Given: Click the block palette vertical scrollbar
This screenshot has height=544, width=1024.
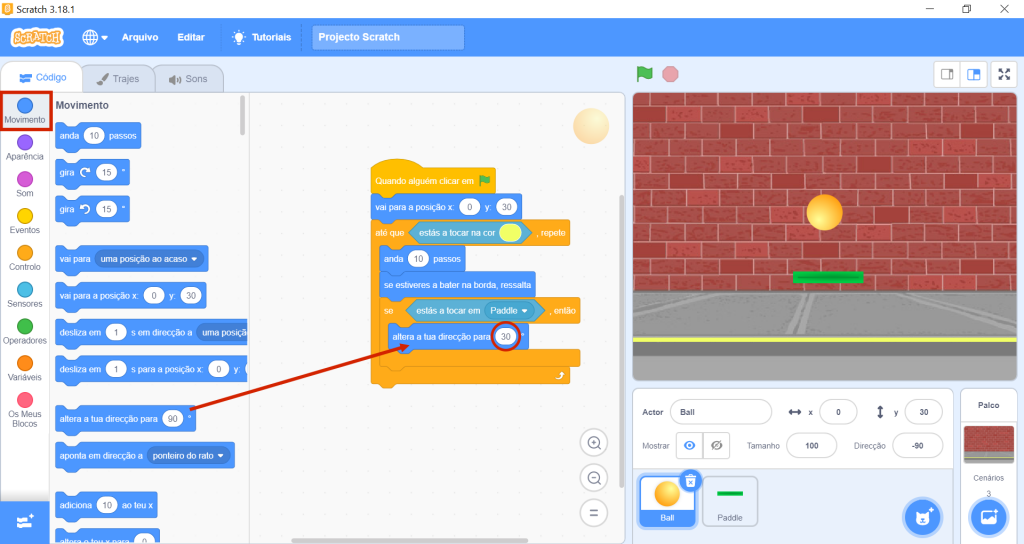Looking at the screenshot, I should click(x=242, y=116).
